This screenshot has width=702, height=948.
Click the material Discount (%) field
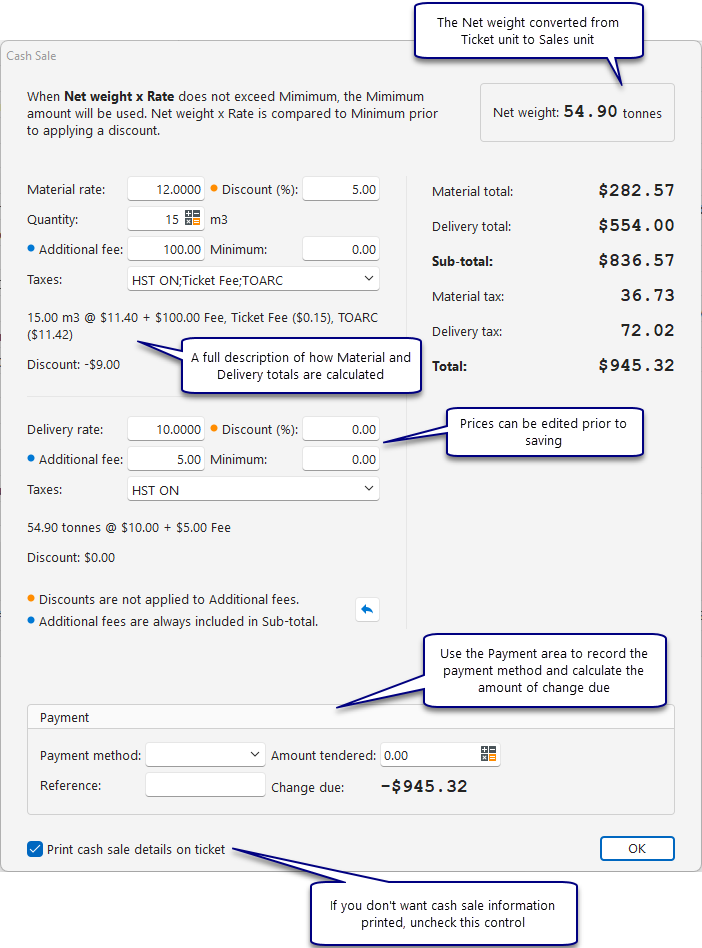[340, 189]
